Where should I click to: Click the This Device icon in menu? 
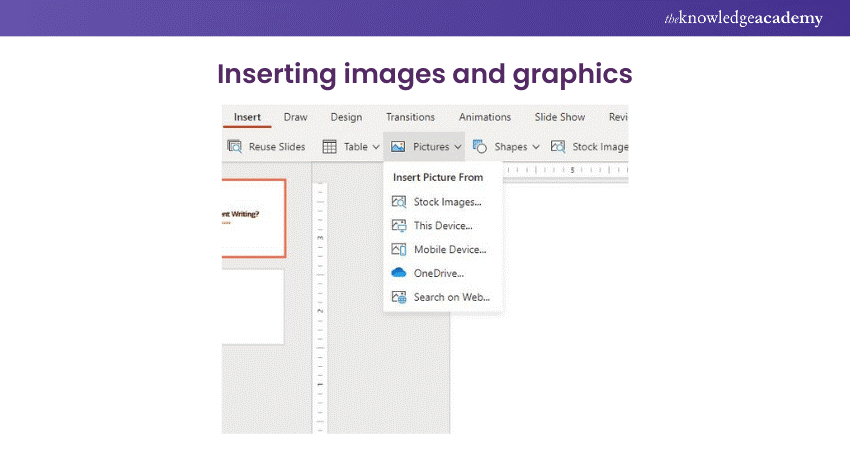point(399,226)
